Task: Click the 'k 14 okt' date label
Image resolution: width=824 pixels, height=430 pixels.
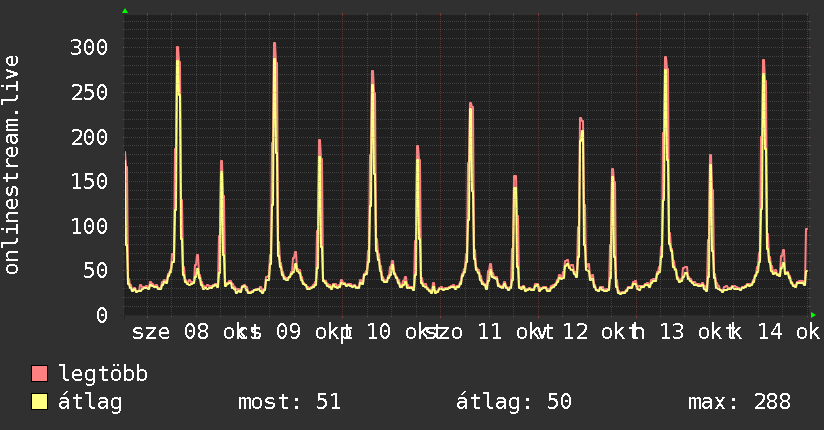Action: click(x=775, y=332)
